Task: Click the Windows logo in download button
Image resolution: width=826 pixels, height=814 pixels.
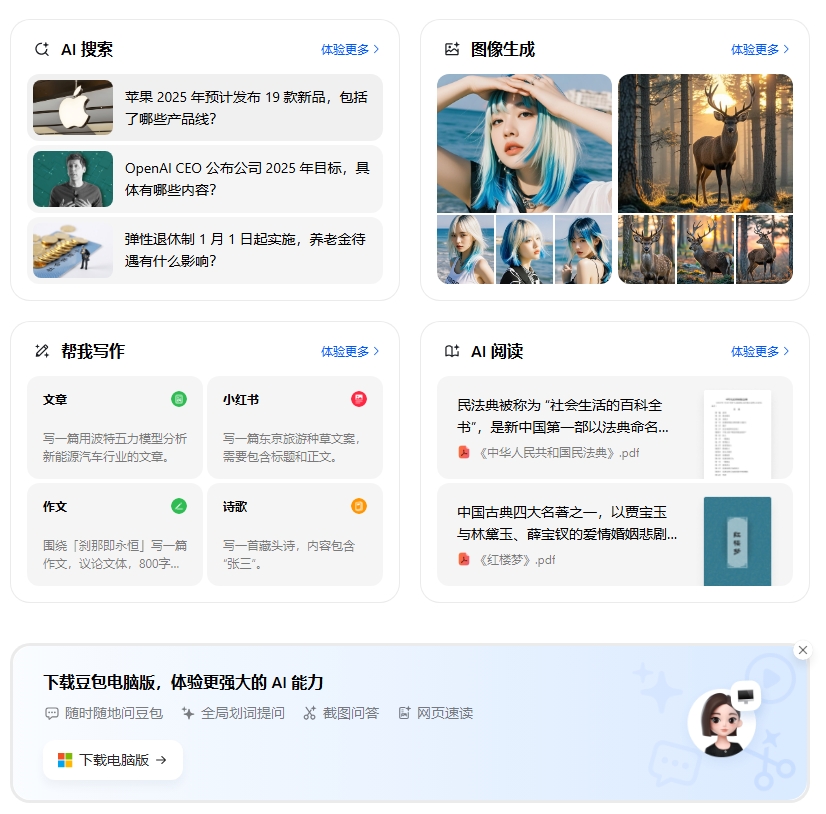Action: point(65,760)
